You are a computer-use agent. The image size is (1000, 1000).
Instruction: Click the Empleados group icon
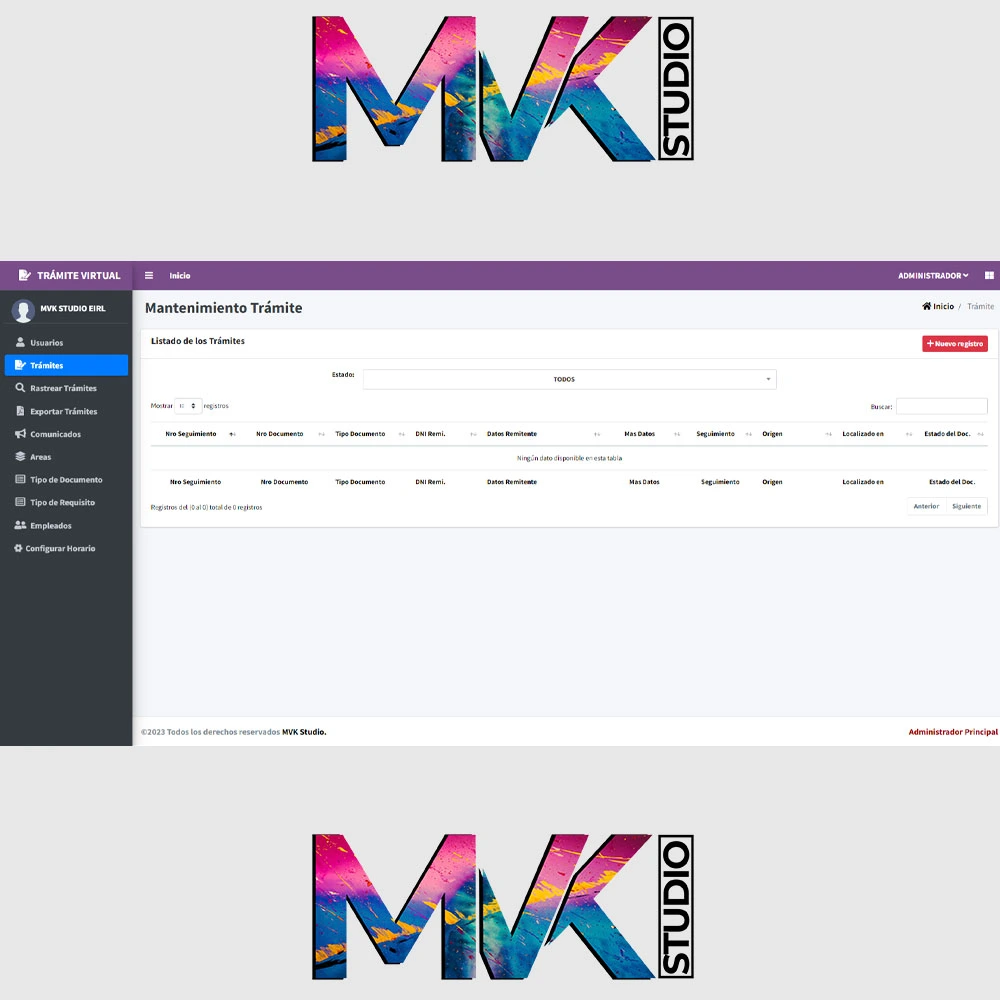20,526
